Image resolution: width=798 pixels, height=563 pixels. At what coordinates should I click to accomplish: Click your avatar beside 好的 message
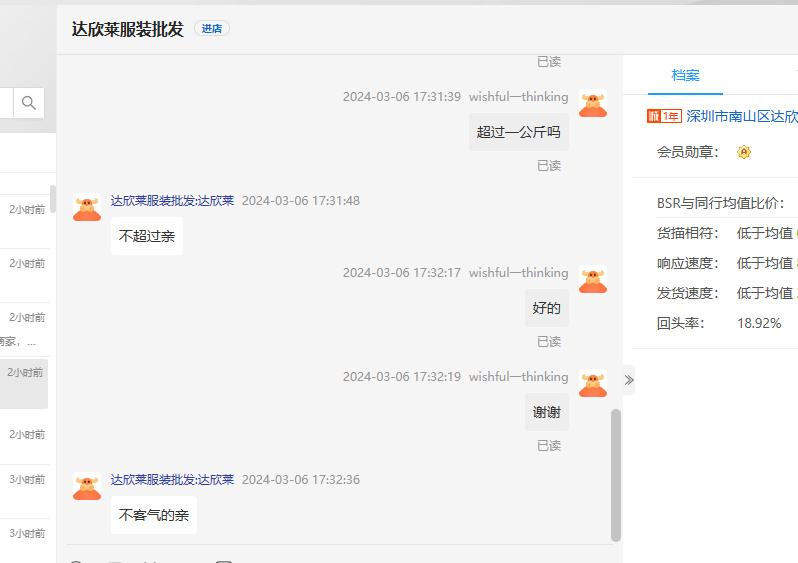pyautogui.click(x=593, y=280)
